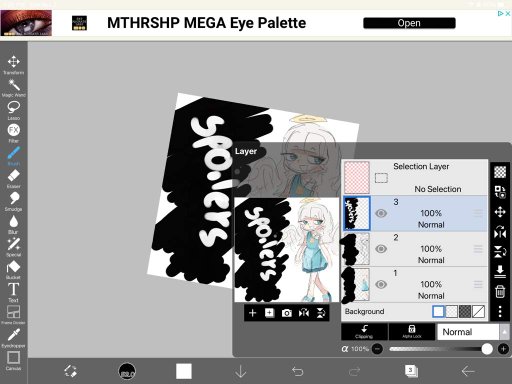The width and height of the screenshot is (512, 384).
Task: Choose the Eyedropper tool
Action: 14,338
